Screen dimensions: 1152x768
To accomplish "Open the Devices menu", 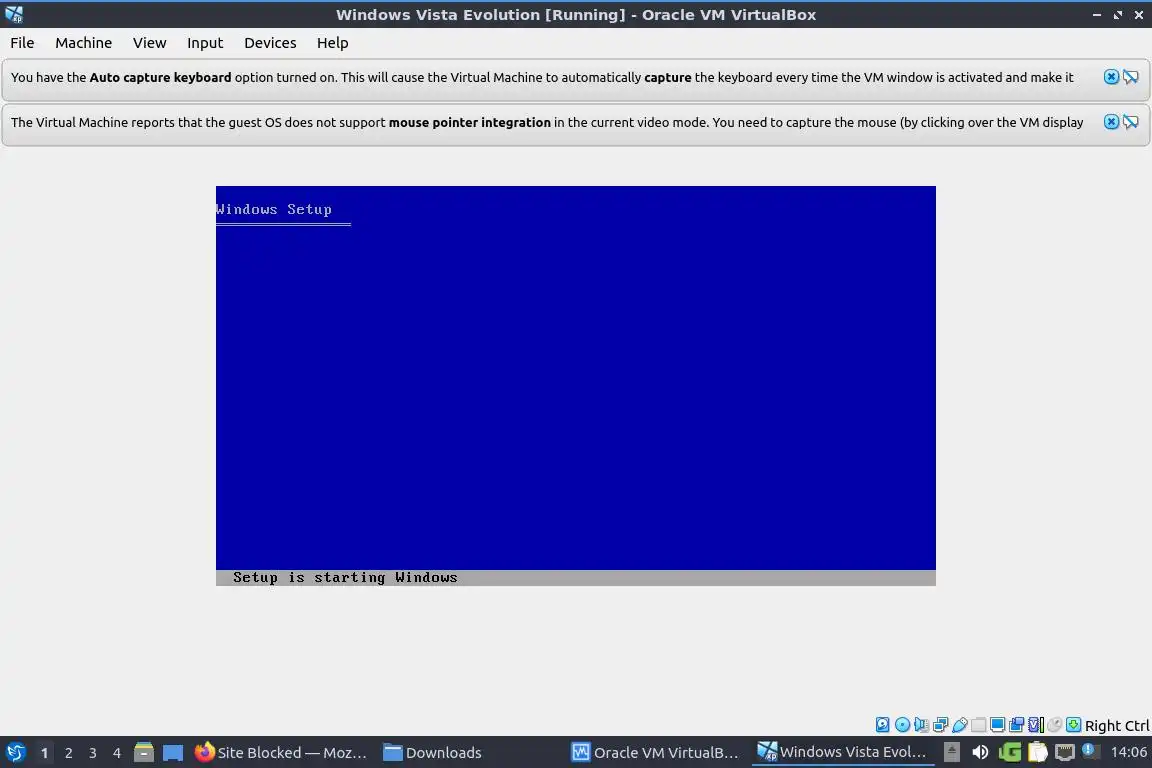I will click(x=270, y=43).
